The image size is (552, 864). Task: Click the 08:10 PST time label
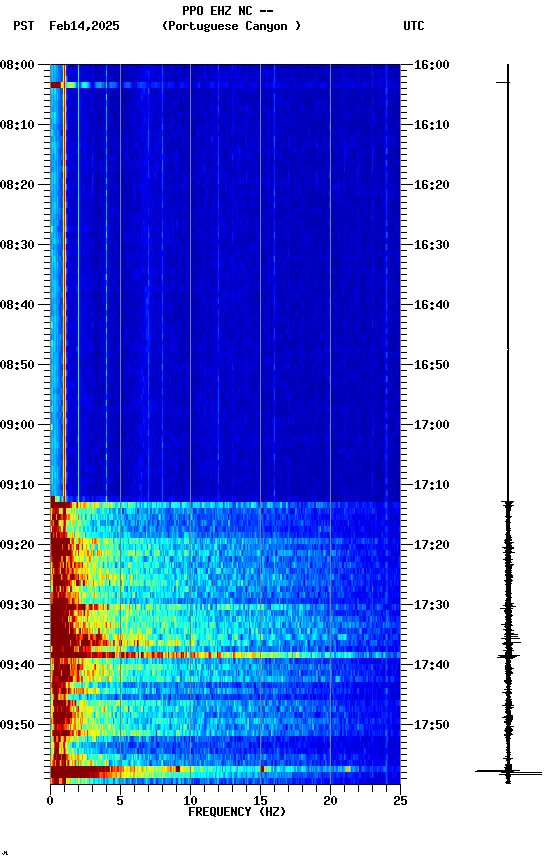(x=17, y=125)
